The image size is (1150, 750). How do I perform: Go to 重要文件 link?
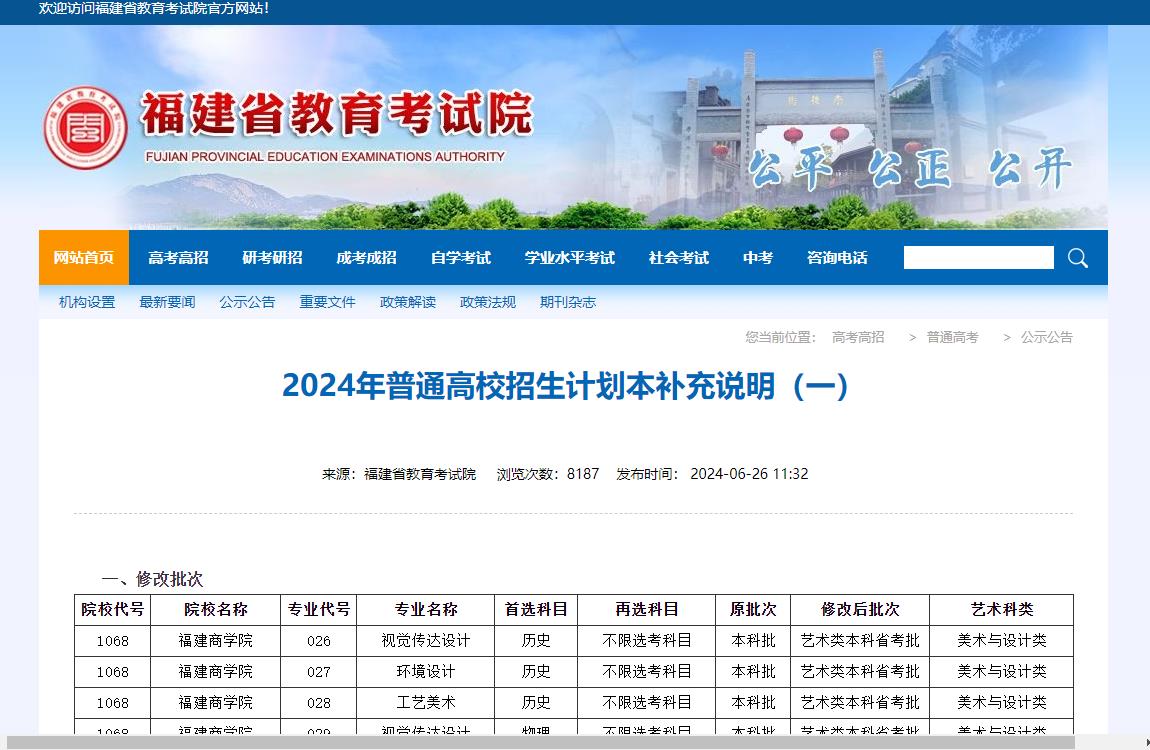[327, 302]
